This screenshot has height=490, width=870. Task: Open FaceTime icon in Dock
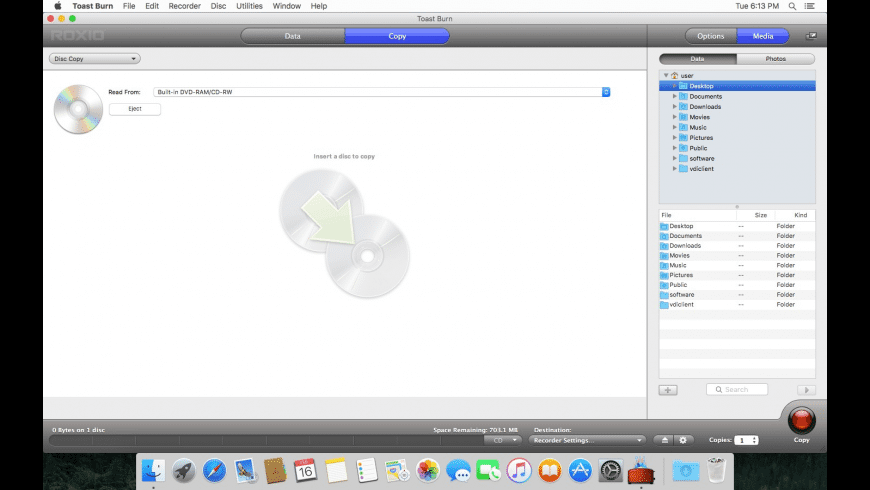489,471
